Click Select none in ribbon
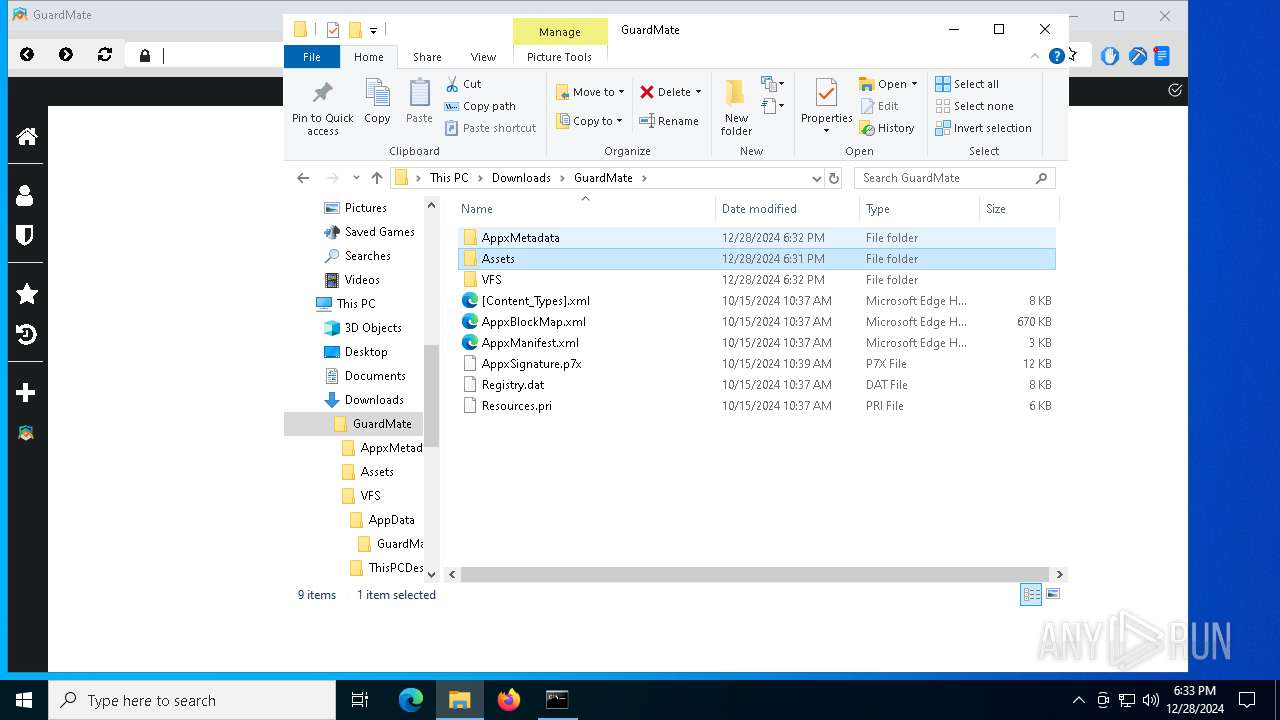 [974, 106]
